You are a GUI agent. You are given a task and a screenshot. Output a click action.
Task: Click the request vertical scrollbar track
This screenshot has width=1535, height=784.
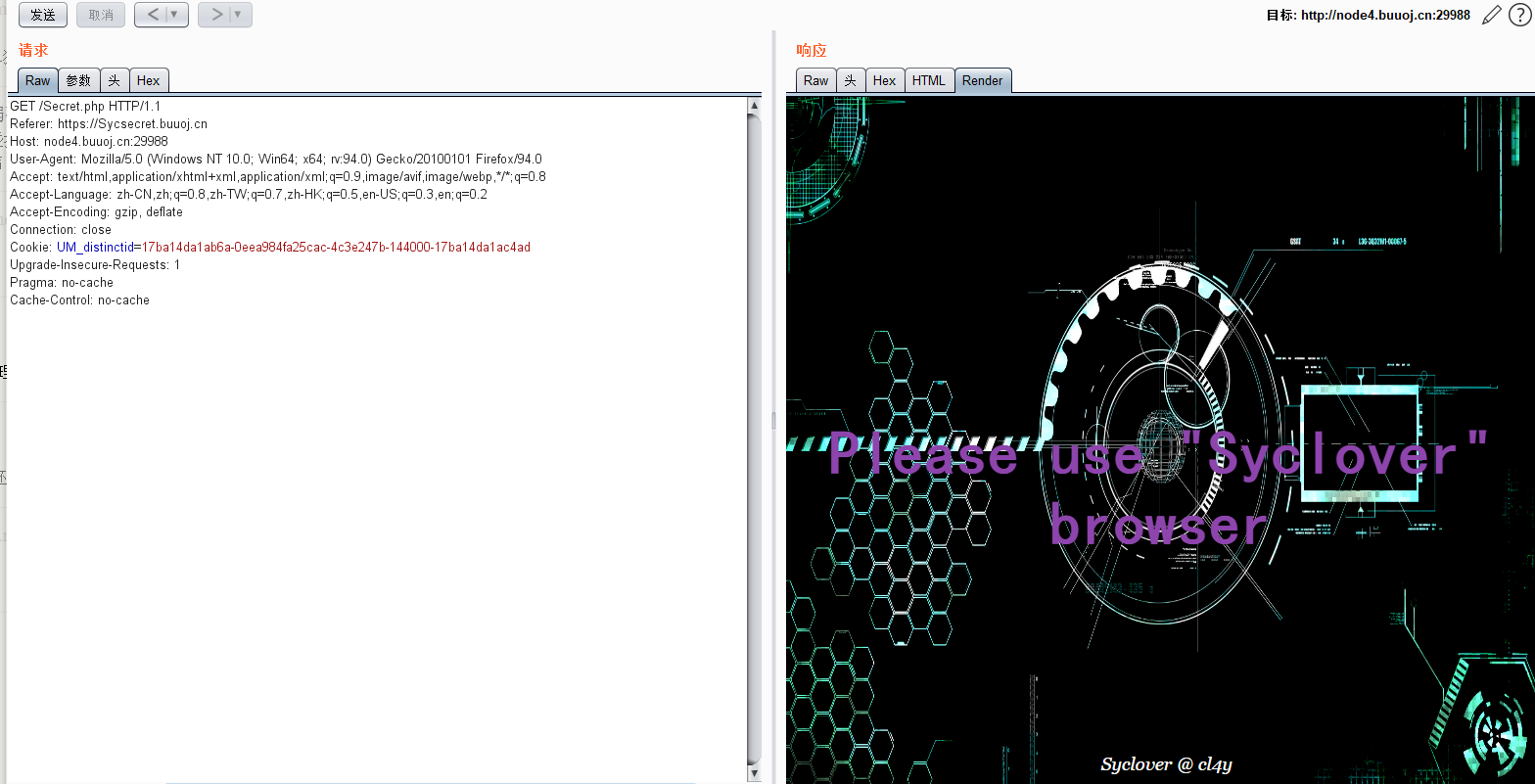tap(754, 438)
